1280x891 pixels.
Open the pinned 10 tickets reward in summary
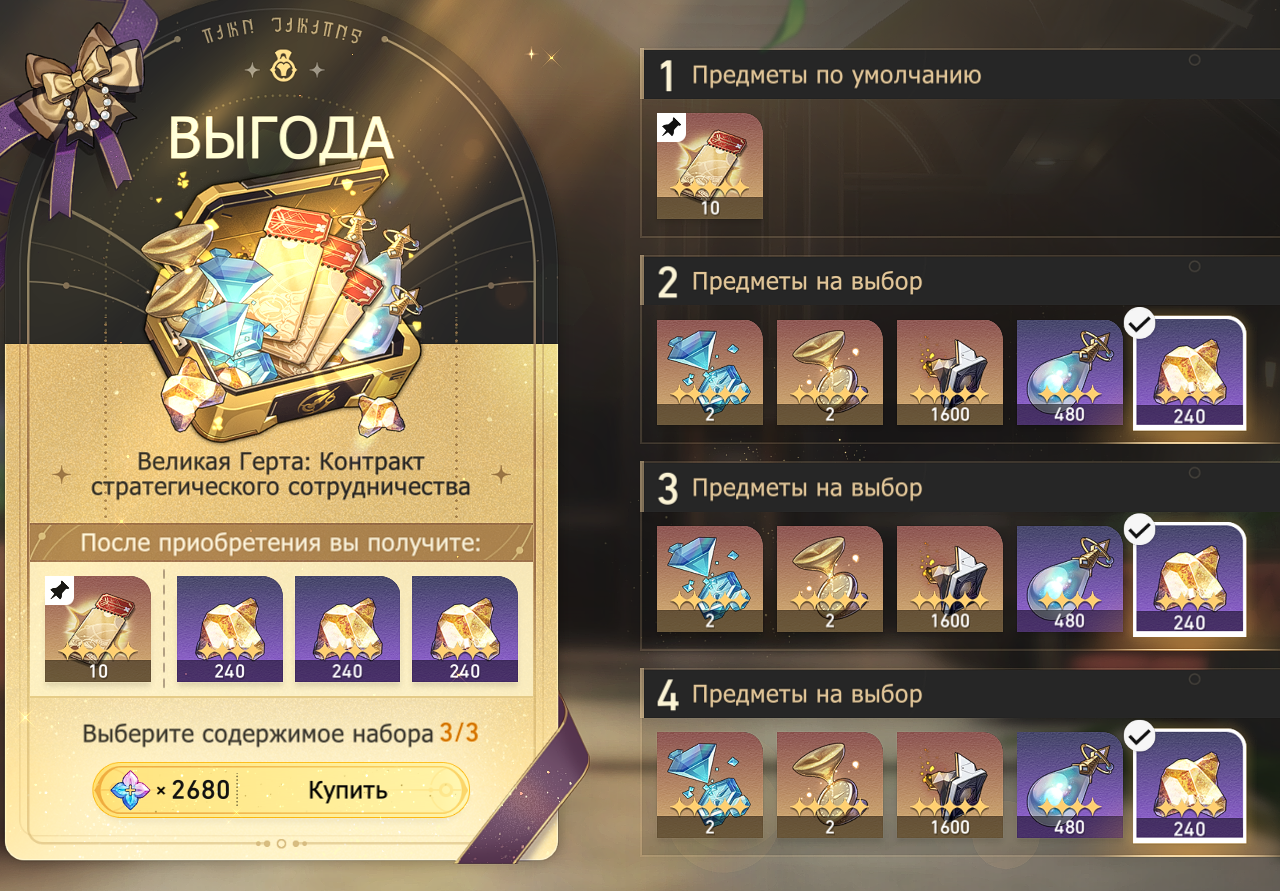[98, 629]
